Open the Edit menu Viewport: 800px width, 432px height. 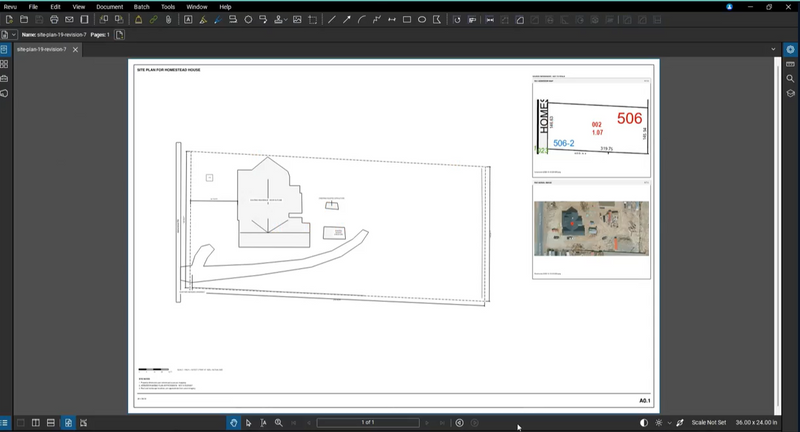[x=55, y=7]
